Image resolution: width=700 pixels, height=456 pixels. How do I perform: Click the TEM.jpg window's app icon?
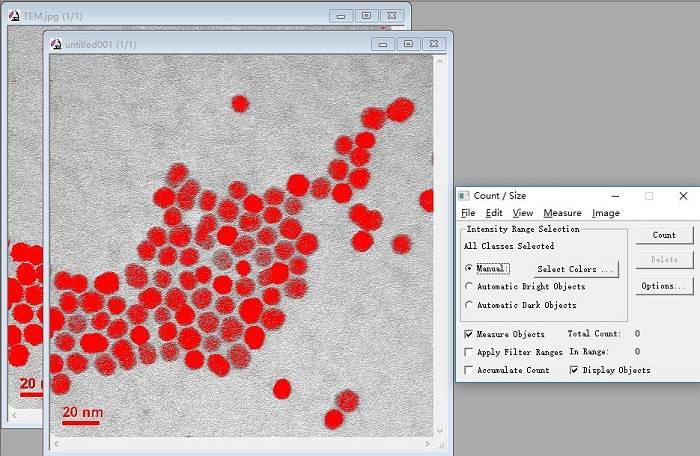[13, 16]
